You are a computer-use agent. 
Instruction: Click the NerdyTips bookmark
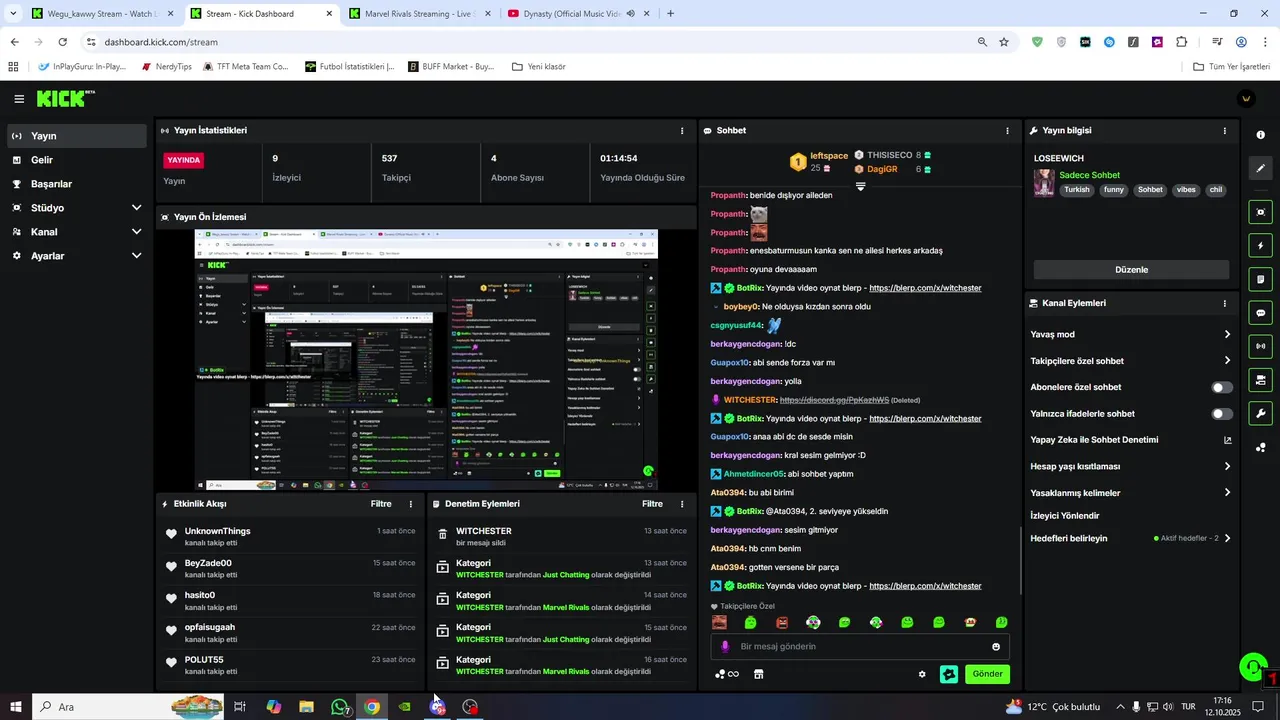pos(166,67)
